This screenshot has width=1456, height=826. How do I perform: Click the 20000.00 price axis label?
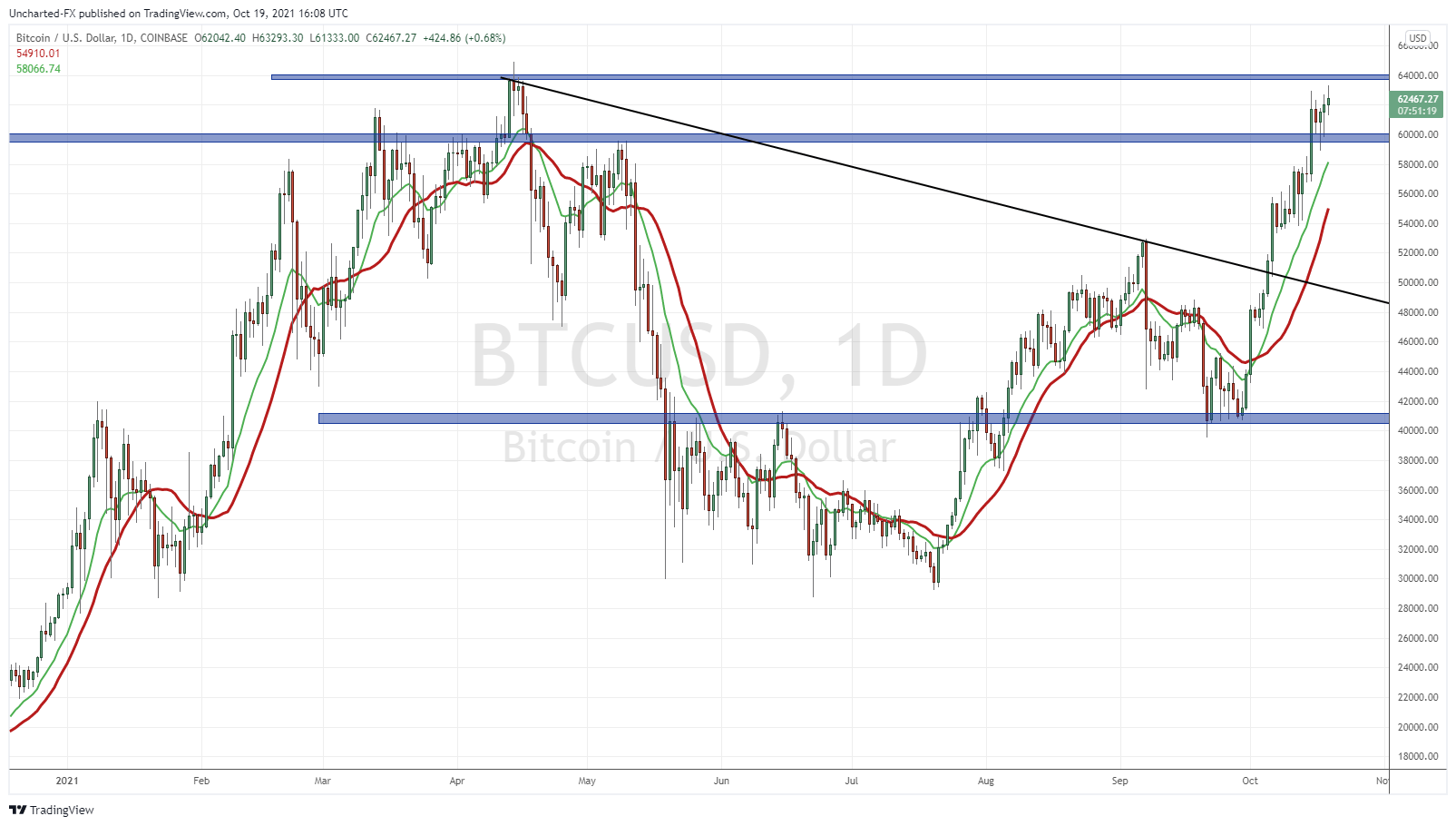point(1418,727)
